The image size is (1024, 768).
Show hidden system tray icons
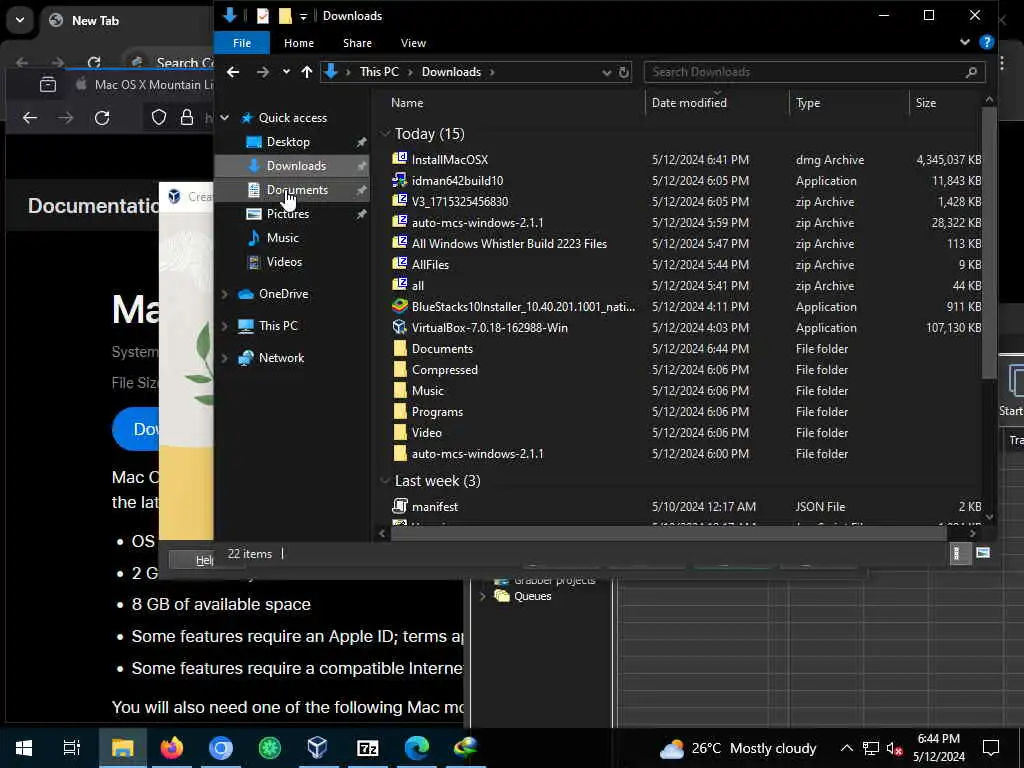(x=846, y=748)
